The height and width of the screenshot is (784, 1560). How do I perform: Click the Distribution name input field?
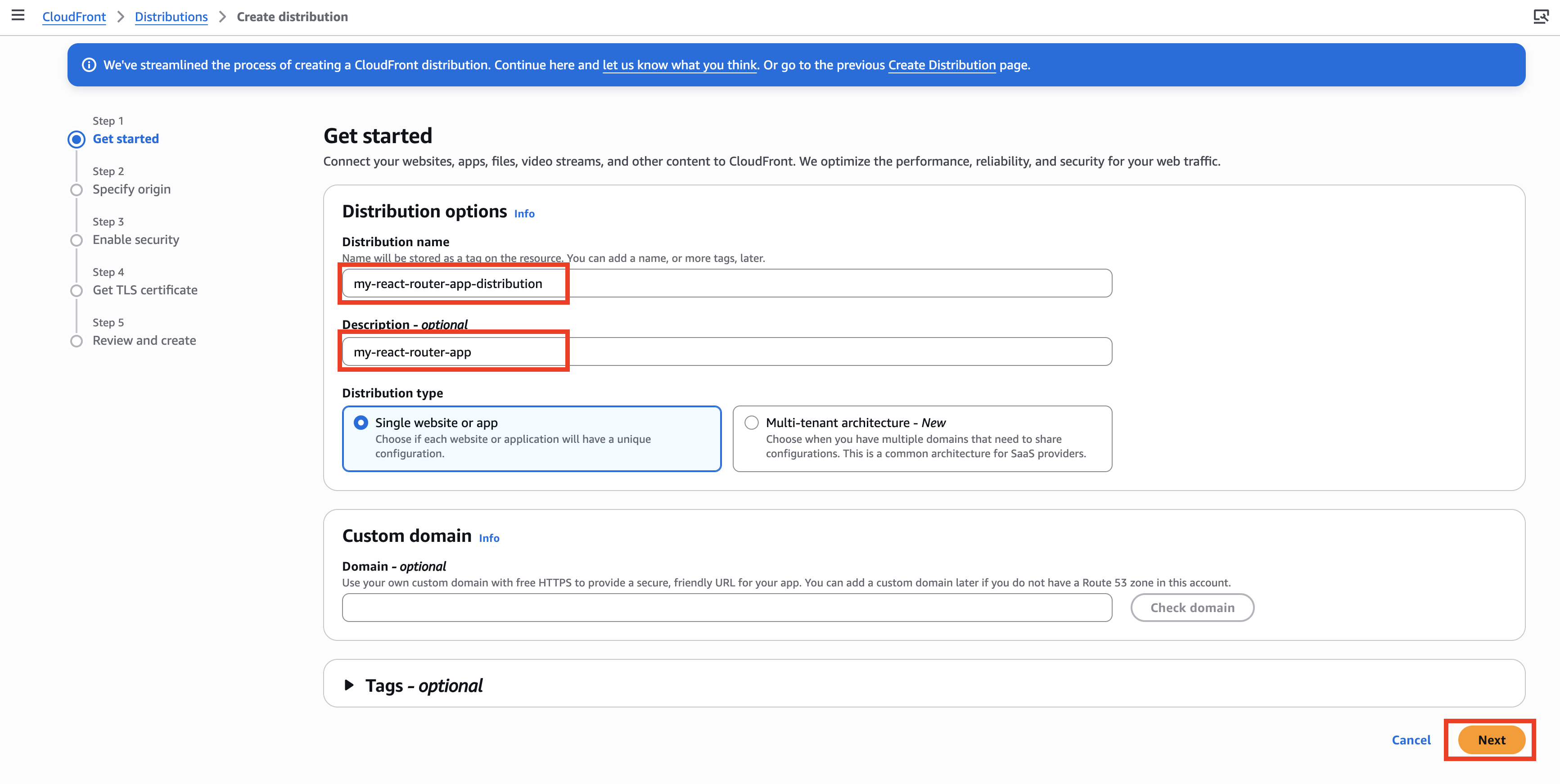727,284
